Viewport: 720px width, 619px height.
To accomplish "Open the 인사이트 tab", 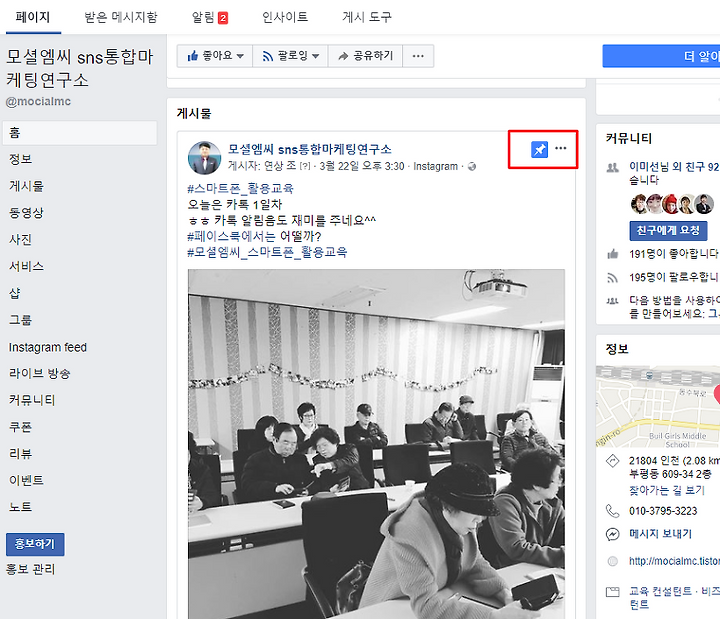I will (x=285, y=17).
